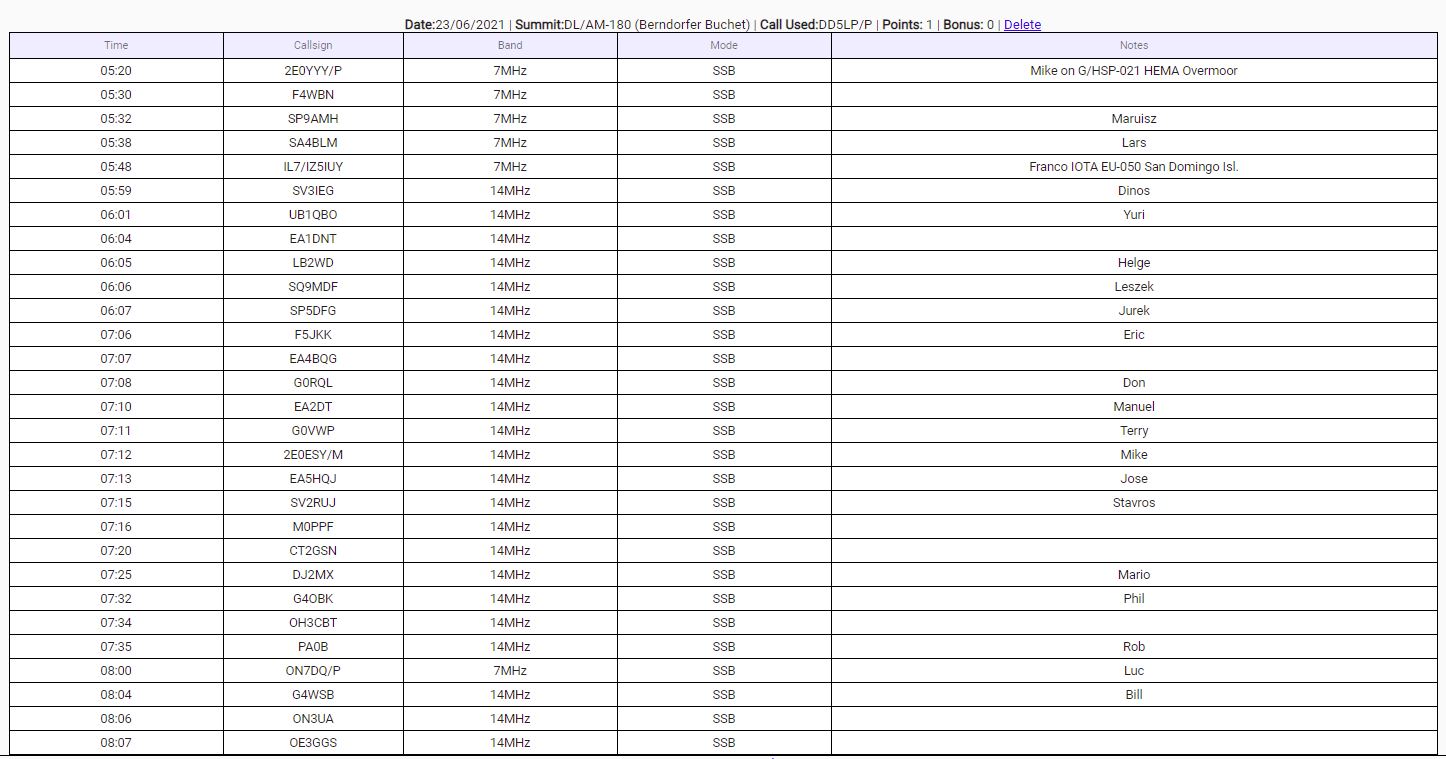Image resolution: width=1446 pixels, height=759 pixels.
Task: Click the 05:59 time cell
Action: pyautogui.click(x=116, y=191)
